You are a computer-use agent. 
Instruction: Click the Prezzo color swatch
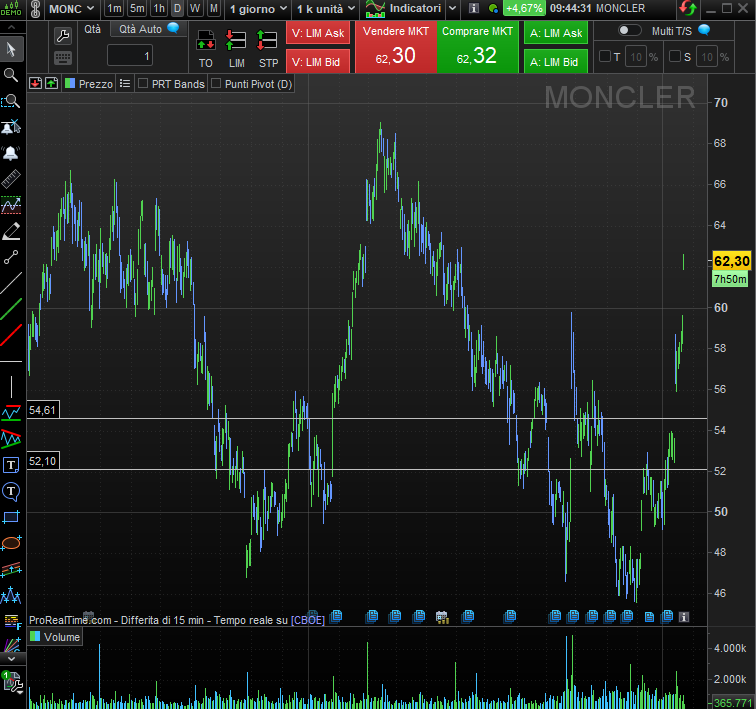point(70,84)
